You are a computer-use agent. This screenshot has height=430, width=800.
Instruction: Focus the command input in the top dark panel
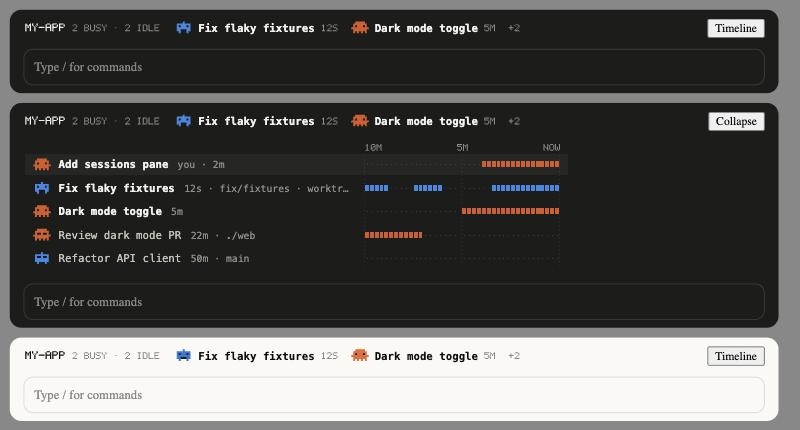point(394,67)
